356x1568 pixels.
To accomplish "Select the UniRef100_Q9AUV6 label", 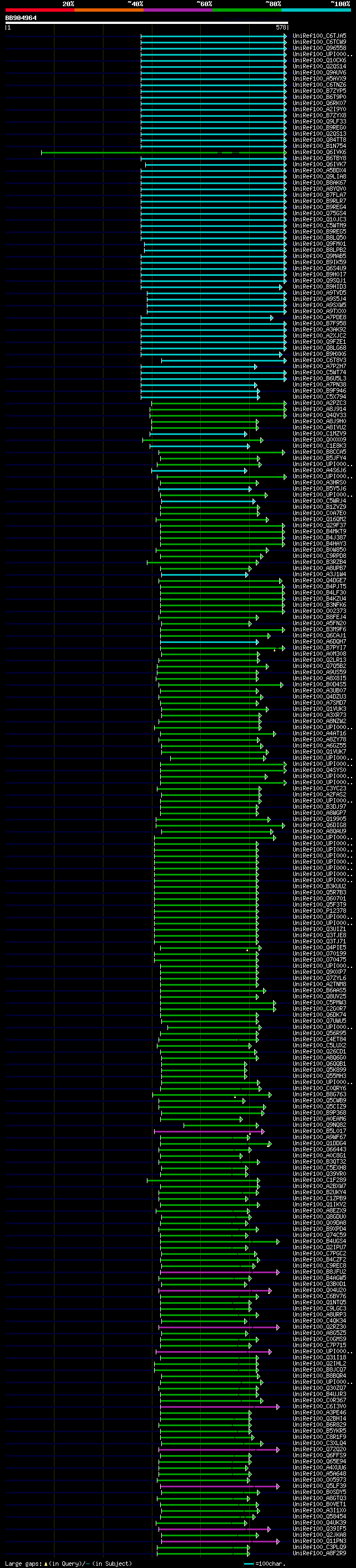I will (319, 72).
